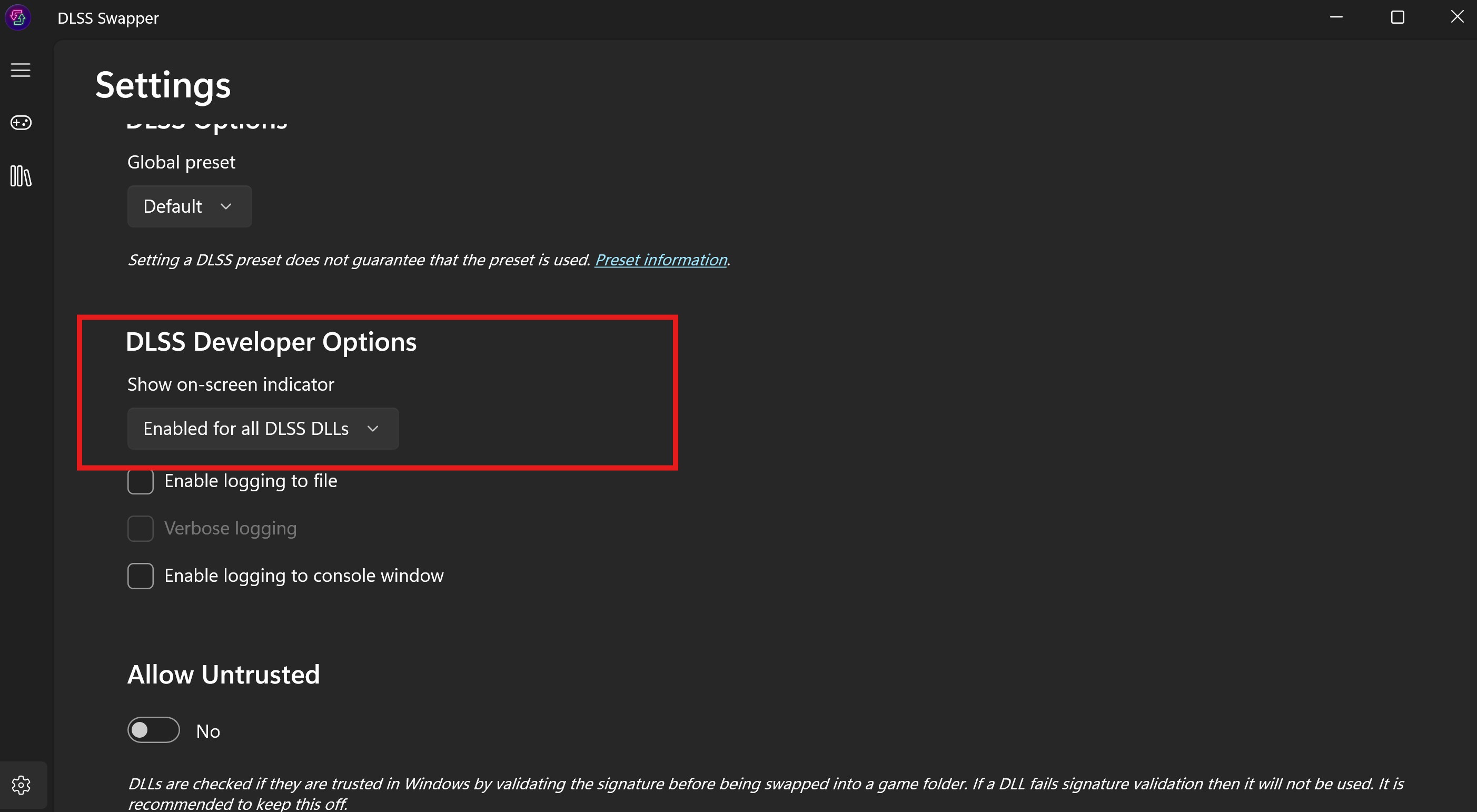Viewport: 1477px width, 812px height.
Task: Close the DLSS Swapper window
Action: (x=1457, y=18)
